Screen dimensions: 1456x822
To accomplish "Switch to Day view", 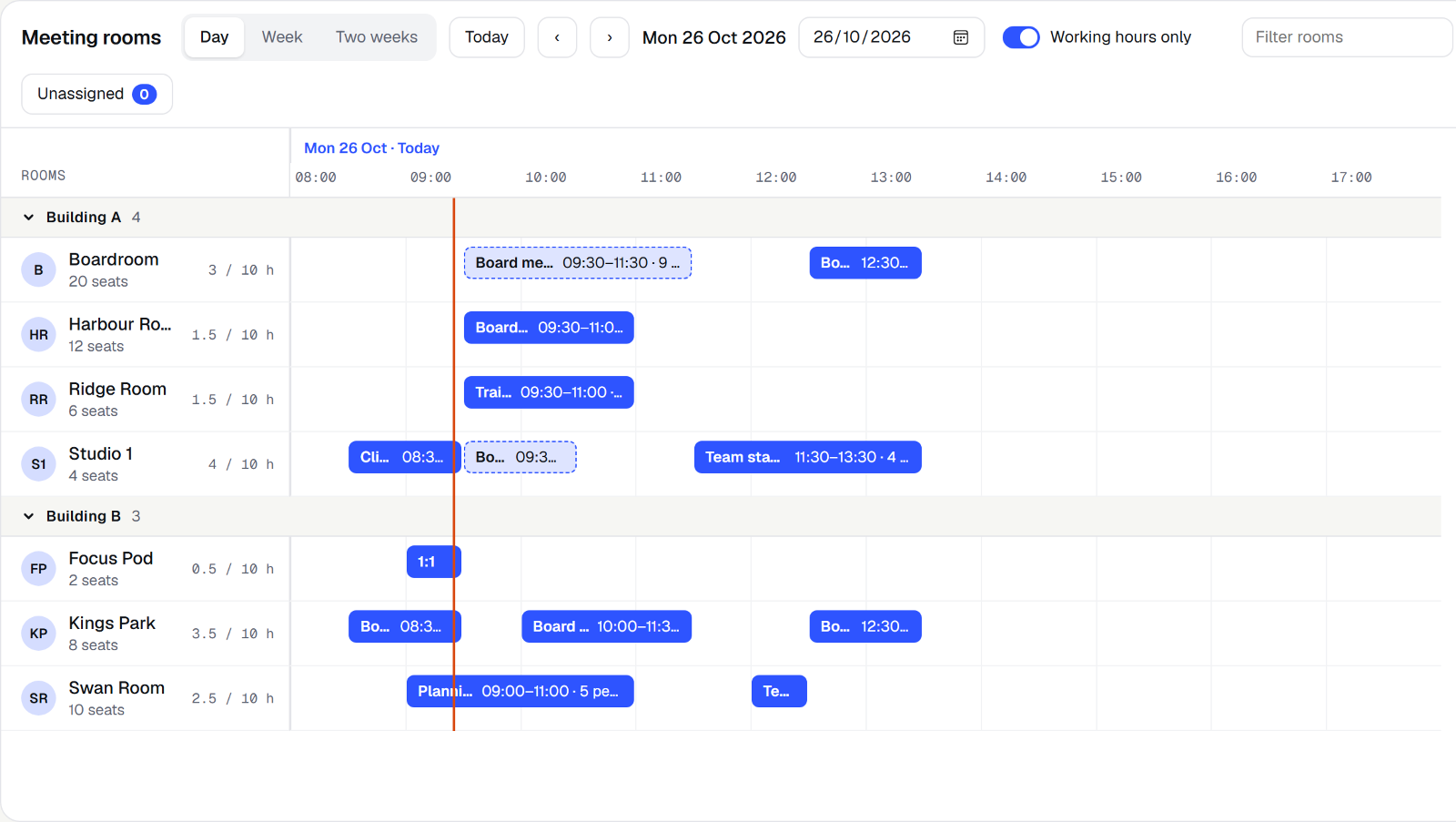I will click(x=214, y=37).
